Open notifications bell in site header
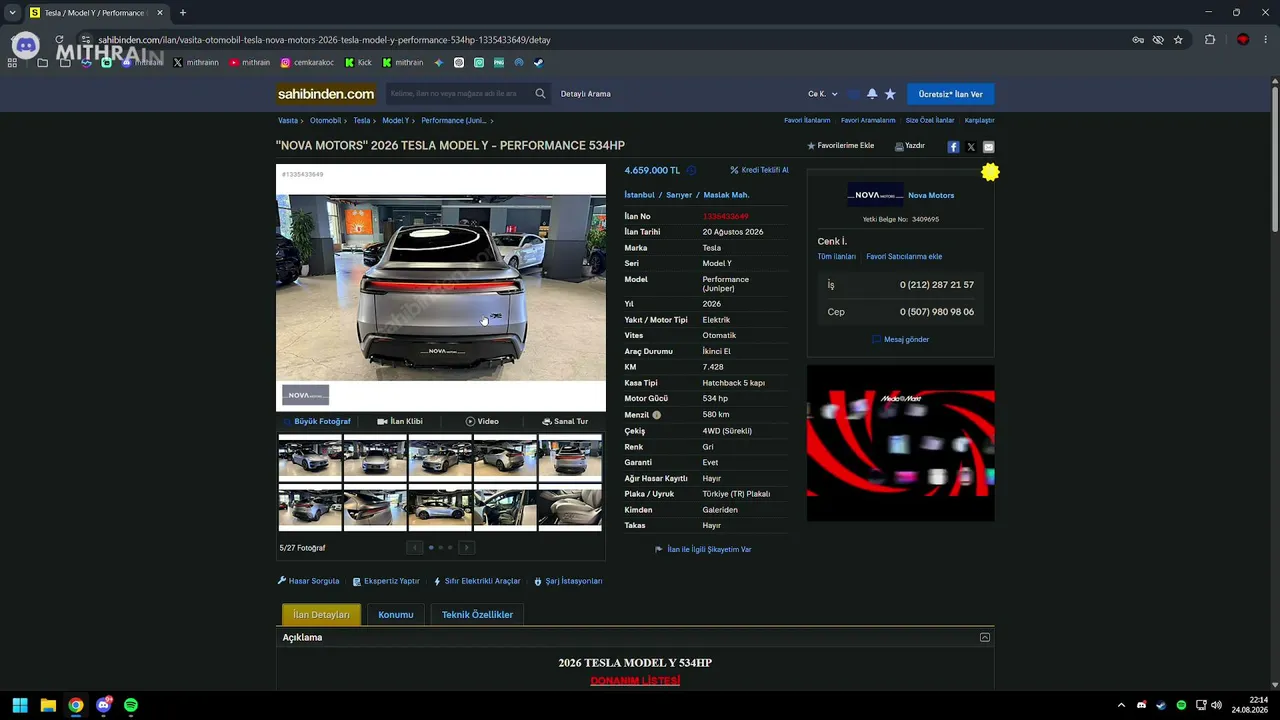The height and width of the screenshot is (720, 1280). [872, 94]
